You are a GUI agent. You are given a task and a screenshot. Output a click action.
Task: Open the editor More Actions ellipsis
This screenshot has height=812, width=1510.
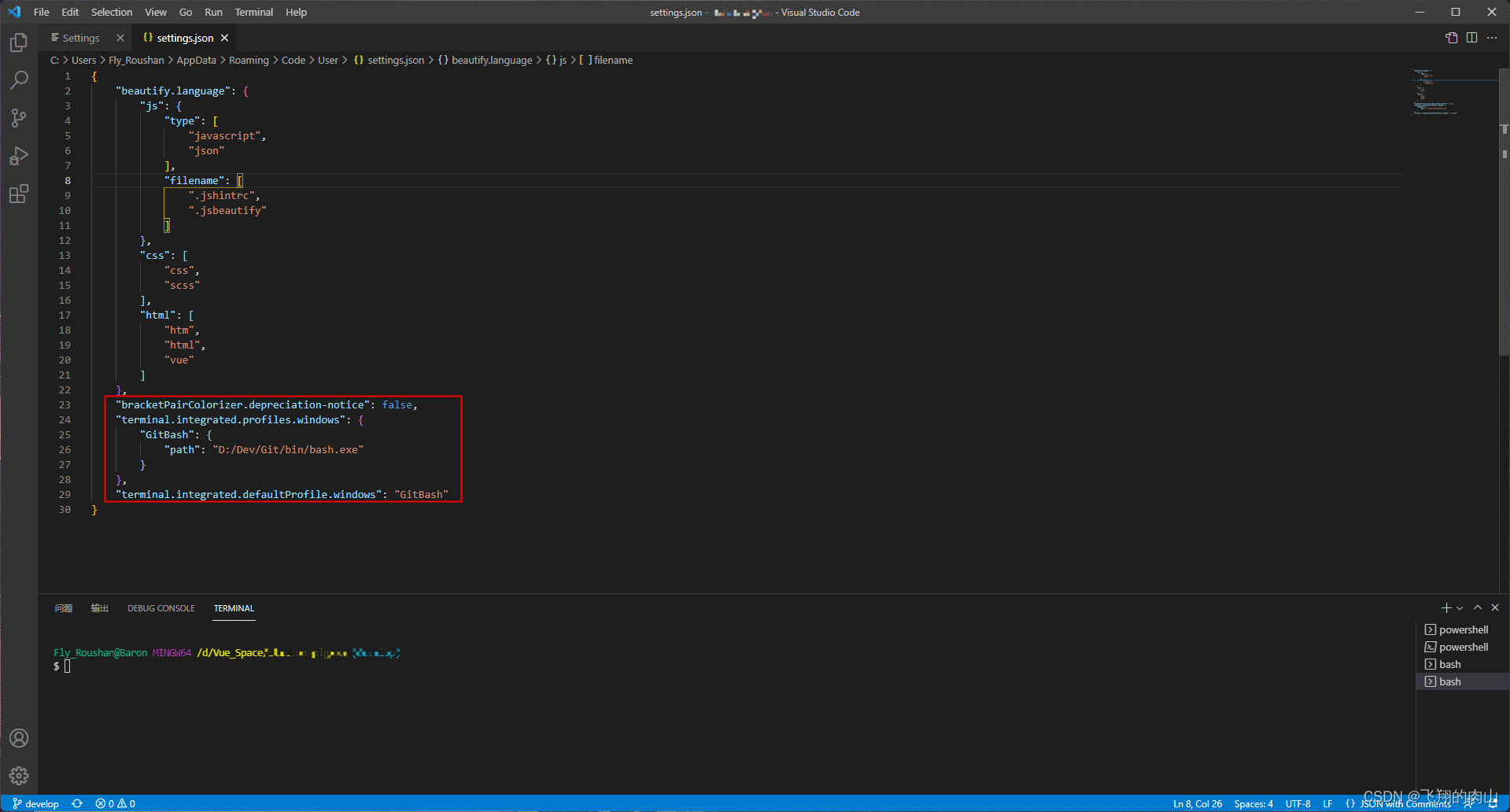click(x=1492, y=38)
